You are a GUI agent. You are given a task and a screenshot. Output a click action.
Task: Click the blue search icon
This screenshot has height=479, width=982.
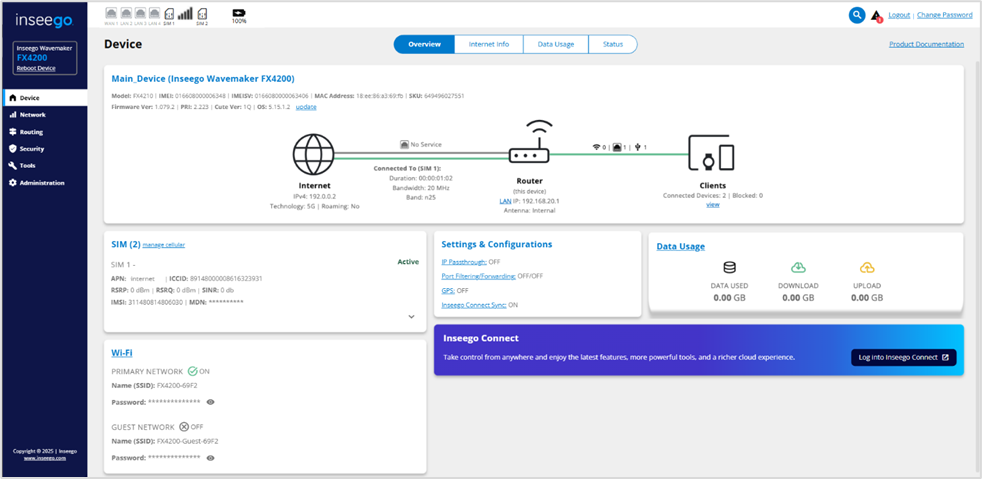click(x=857, y=15)
